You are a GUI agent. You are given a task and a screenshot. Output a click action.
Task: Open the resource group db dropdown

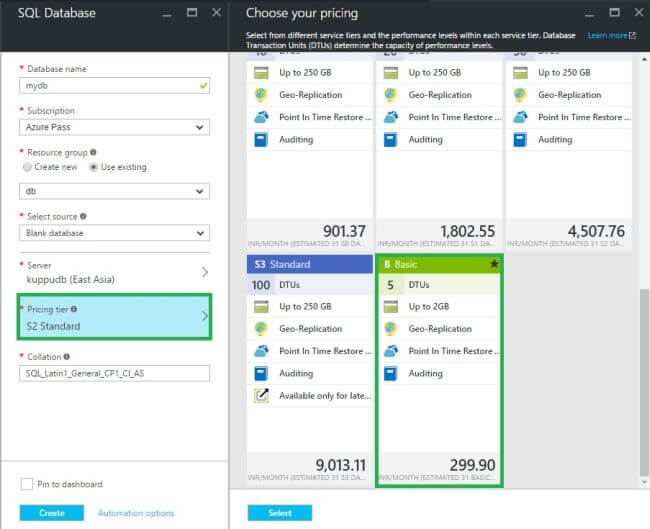115,191
